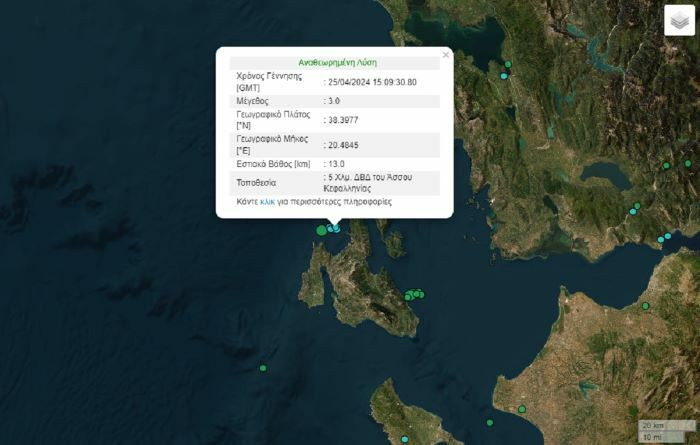This screenshot has height=445, width=700.
Task: Click the Τοποθεσία location description text
Action: click(x=370, y=182)
